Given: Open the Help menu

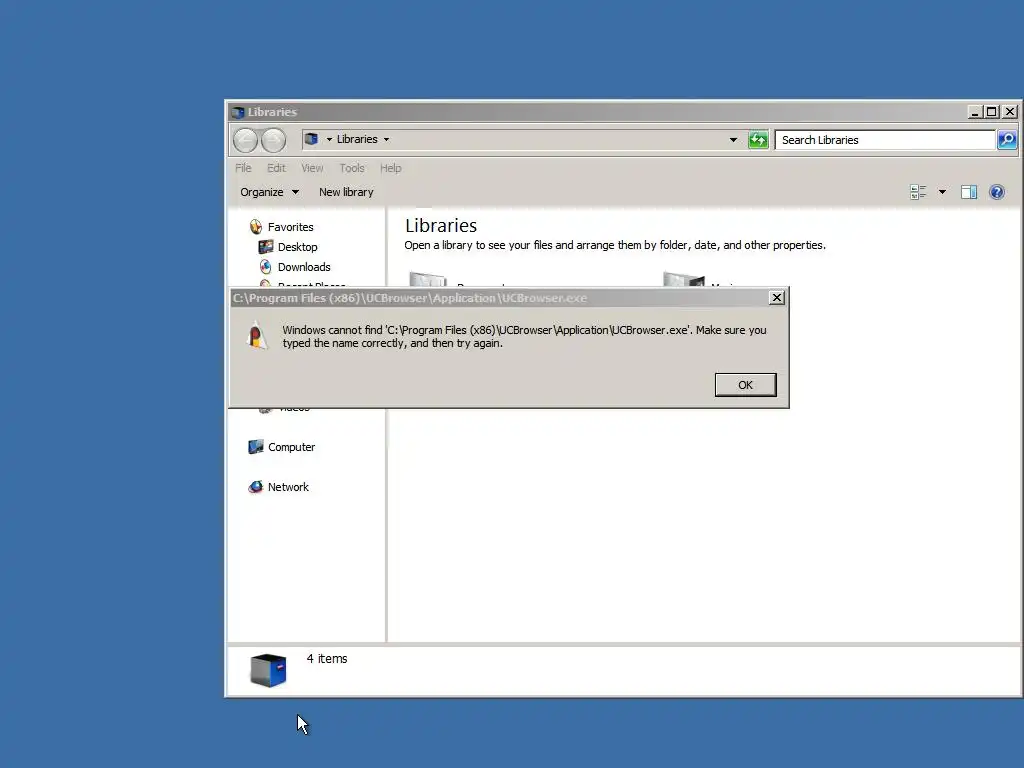Looking at the screenshot, I should coord(391,168).
